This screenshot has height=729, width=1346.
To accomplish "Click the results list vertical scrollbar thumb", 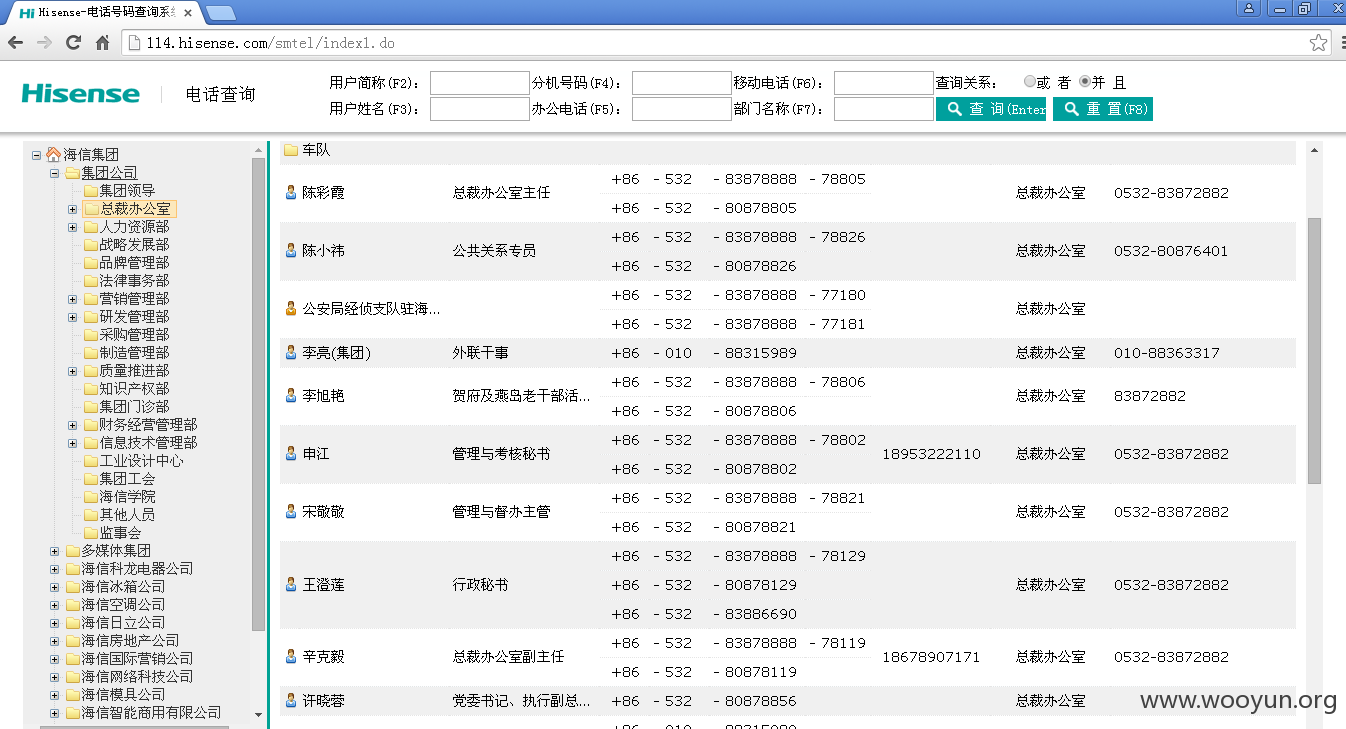I will [1314, 351].
